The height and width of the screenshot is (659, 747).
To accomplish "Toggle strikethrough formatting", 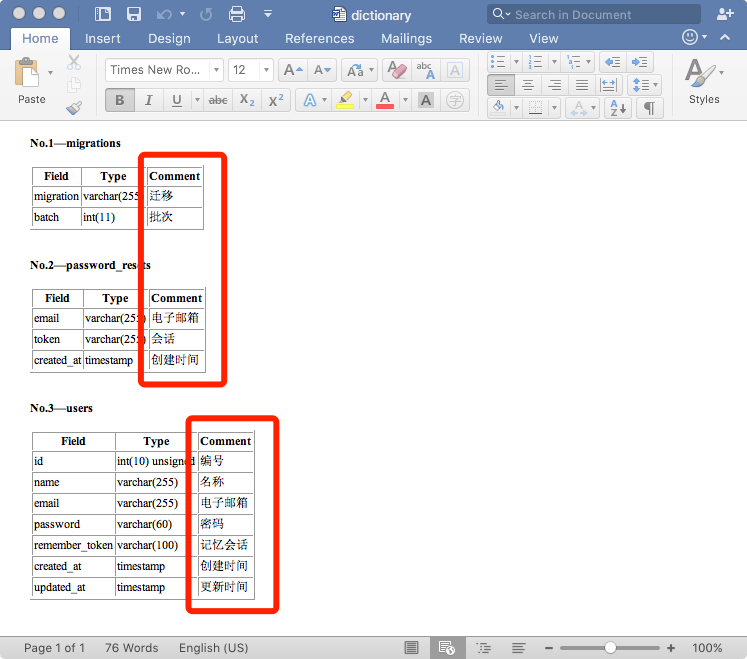I will click(218, 100).
